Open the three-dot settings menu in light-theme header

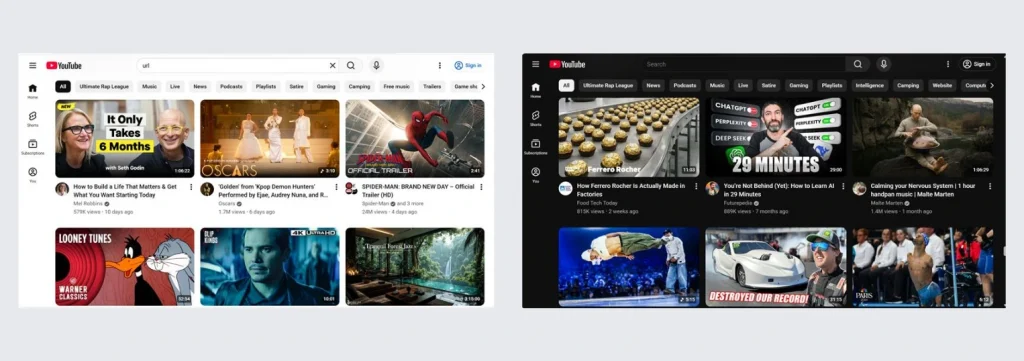pyautogui.click(x=440, y=65)
